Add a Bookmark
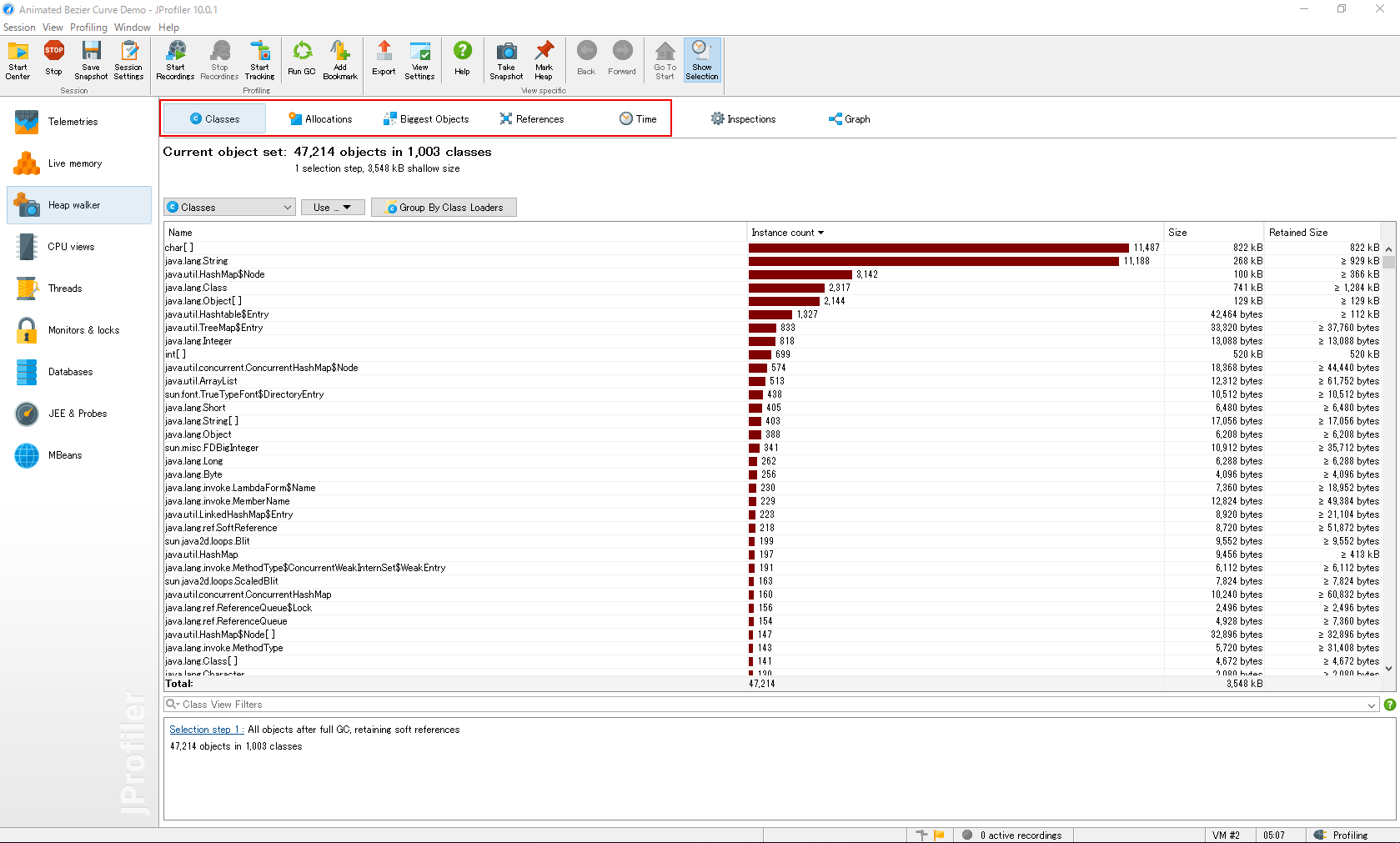The image size is (1400, 843). click(340, 60)
